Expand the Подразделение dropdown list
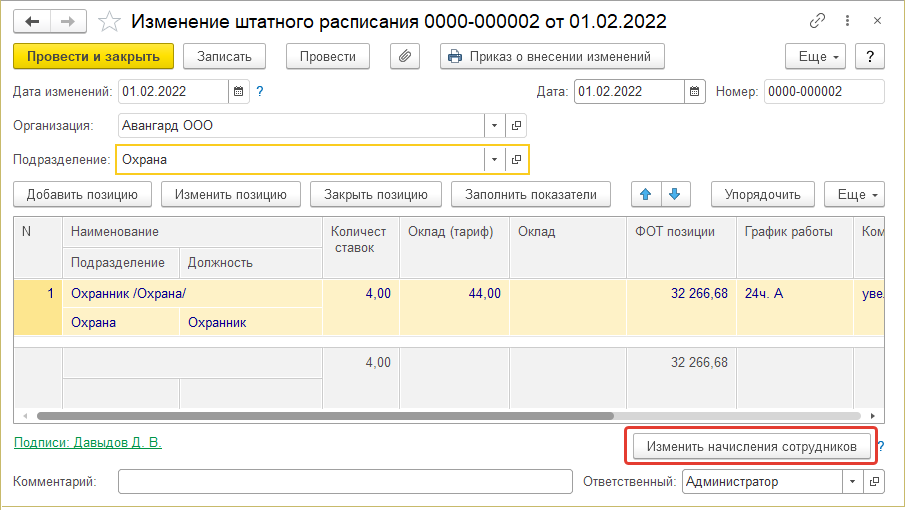 tap(495, 159)
